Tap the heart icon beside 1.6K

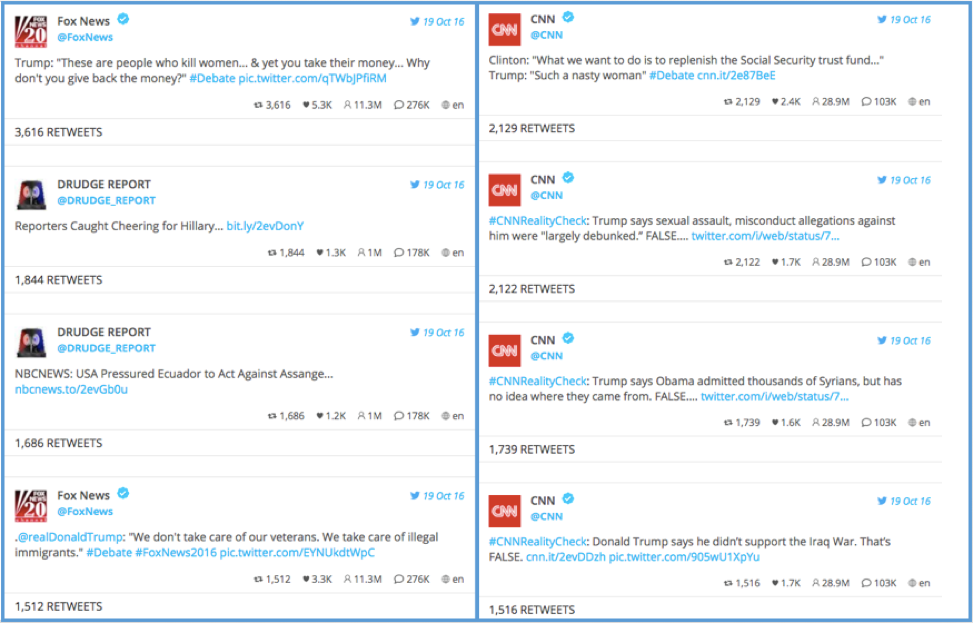point(775,423)
